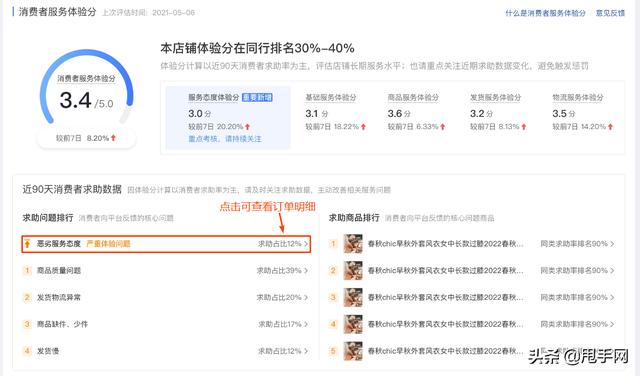The image size is (640, 376).
Task: Click the 3.4 score gauge arc
Action: (87, 87)
